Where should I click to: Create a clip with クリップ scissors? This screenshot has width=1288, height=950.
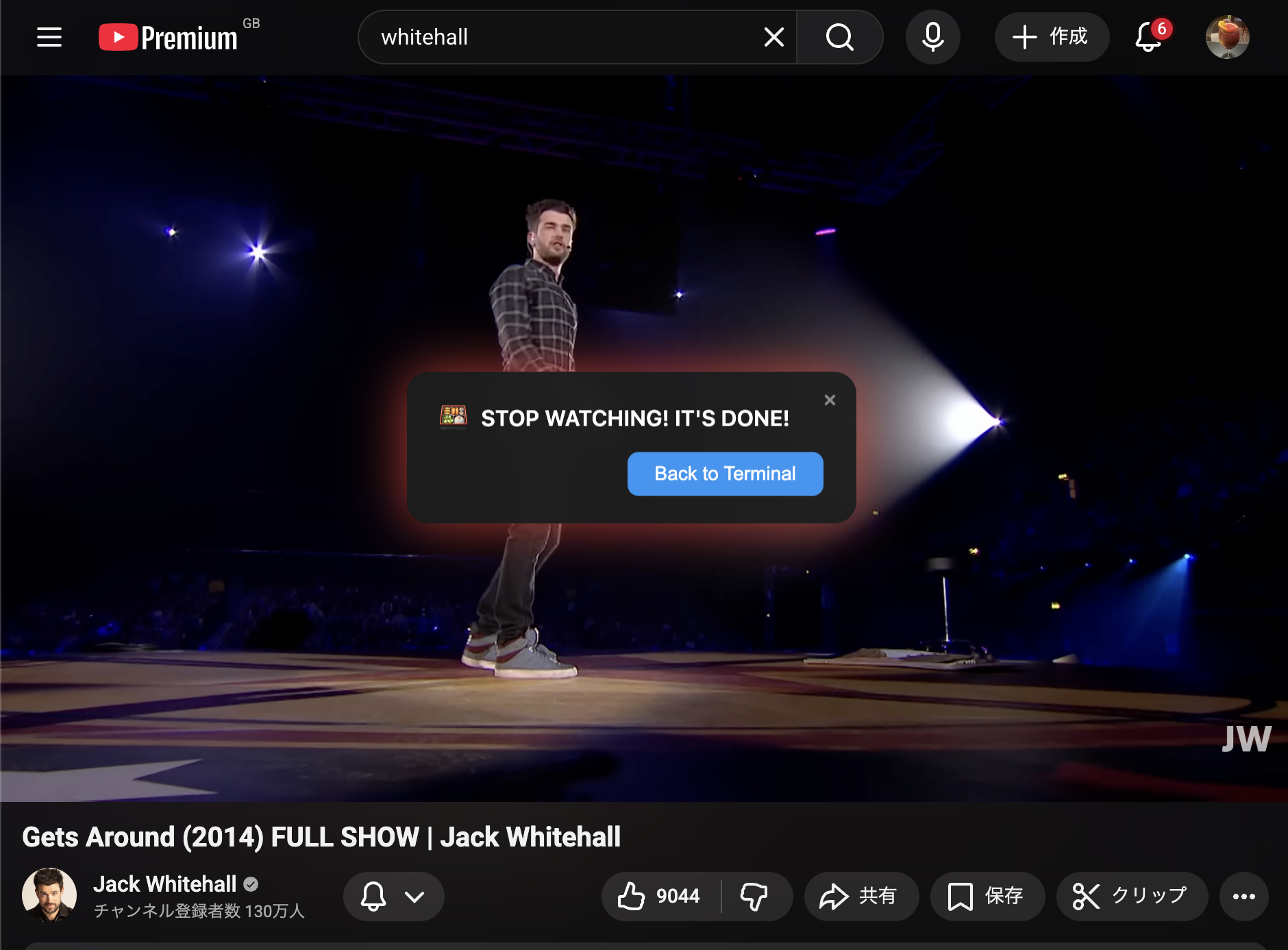coord(1131,897)
